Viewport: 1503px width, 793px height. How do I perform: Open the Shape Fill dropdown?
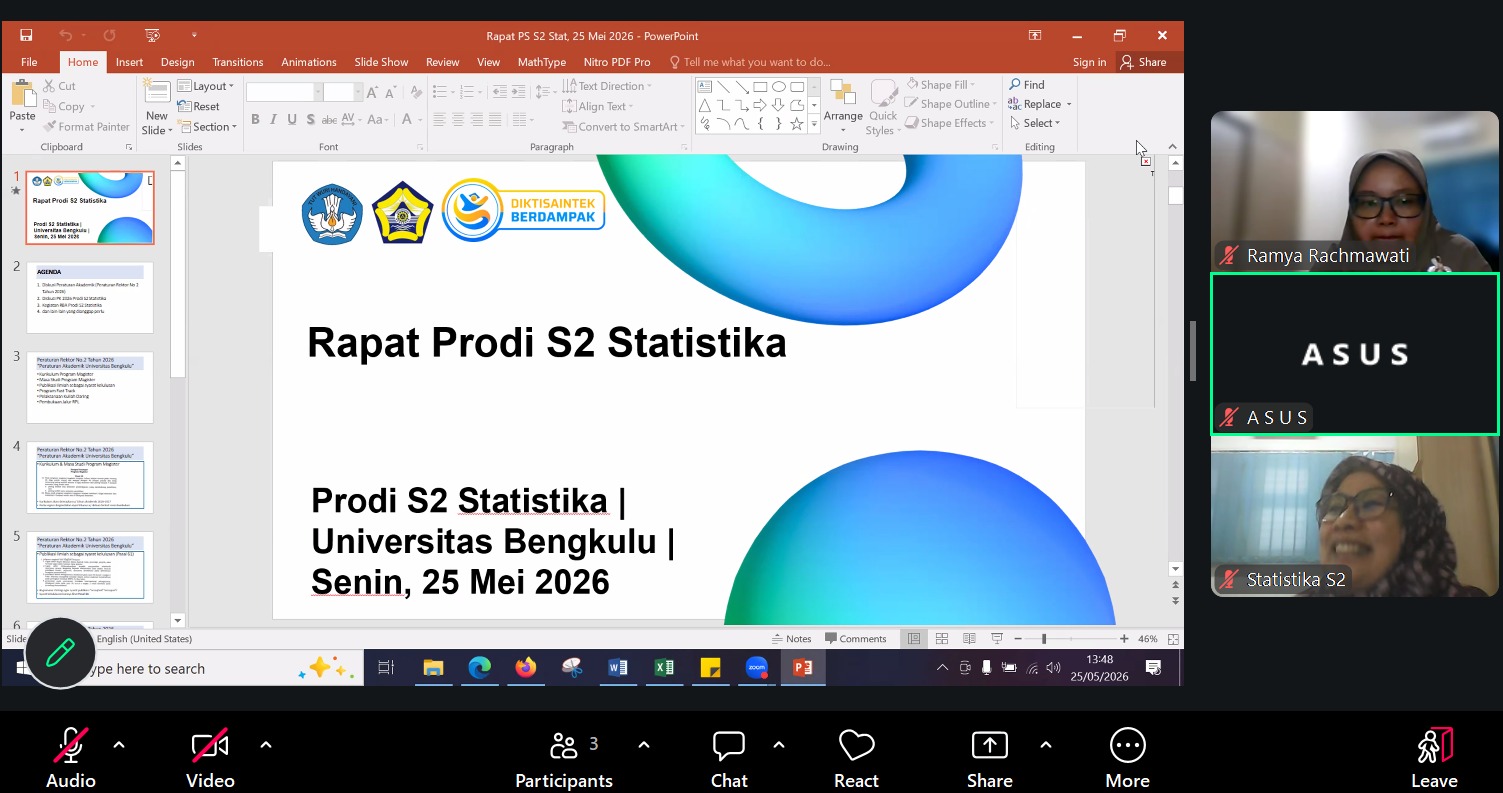click(x=940, y=85)
